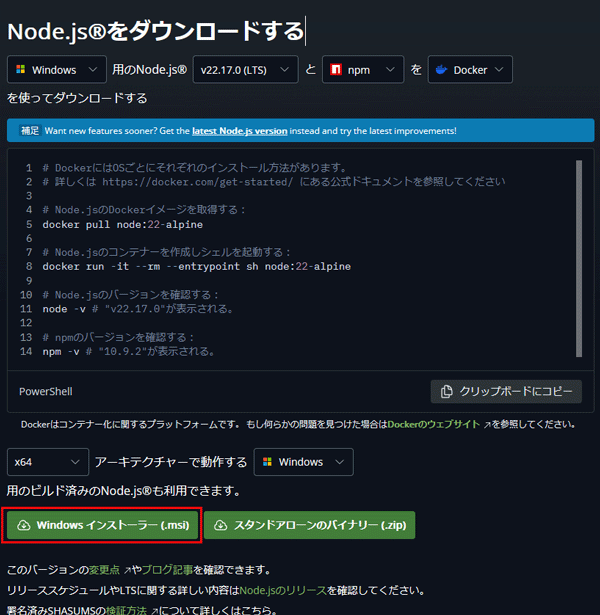The height and width of the screenshot is (615, 600).
Task: Click the スタンドアローンのバイナリー (.zip) button
Action: [x=309, y=525]
